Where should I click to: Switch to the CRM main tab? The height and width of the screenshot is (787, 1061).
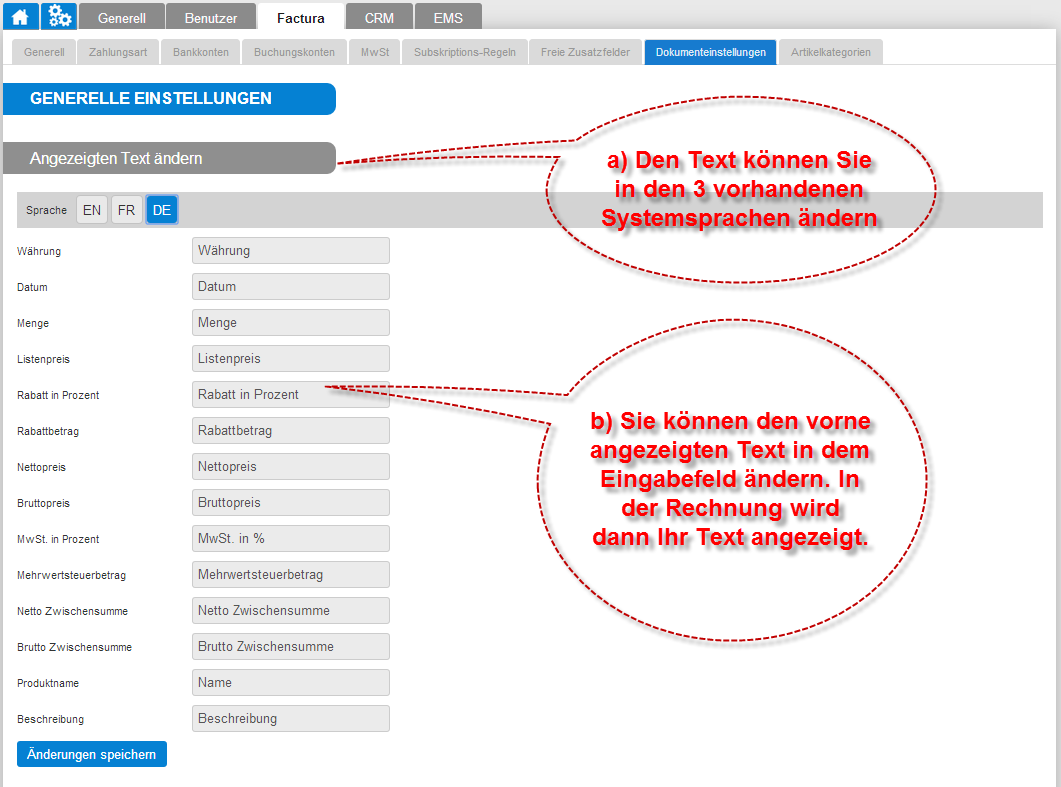(379, 18)
